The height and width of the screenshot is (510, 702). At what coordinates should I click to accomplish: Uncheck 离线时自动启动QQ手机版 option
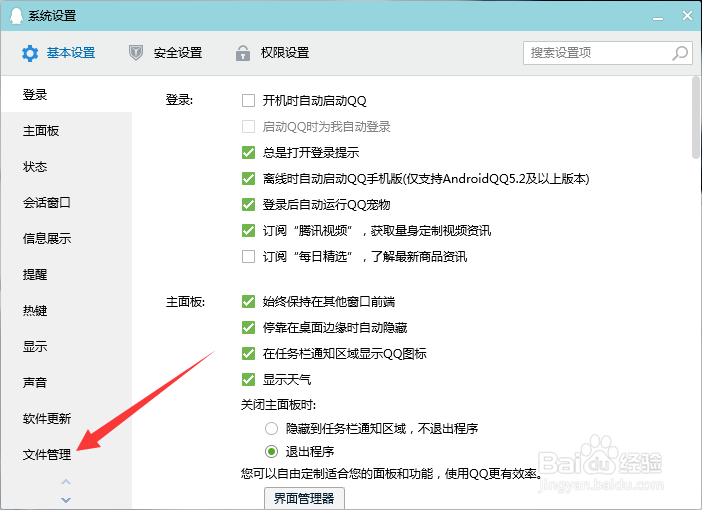pyautogui.click(x=248, y=178)
